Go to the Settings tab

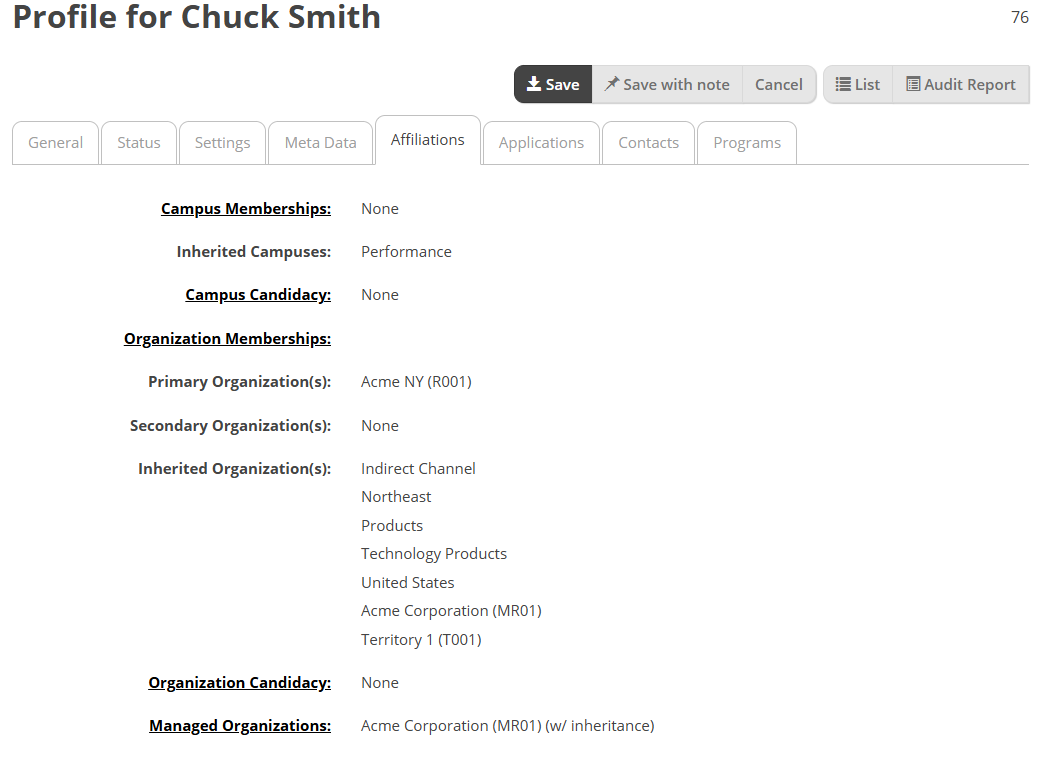tap(222, 143)
